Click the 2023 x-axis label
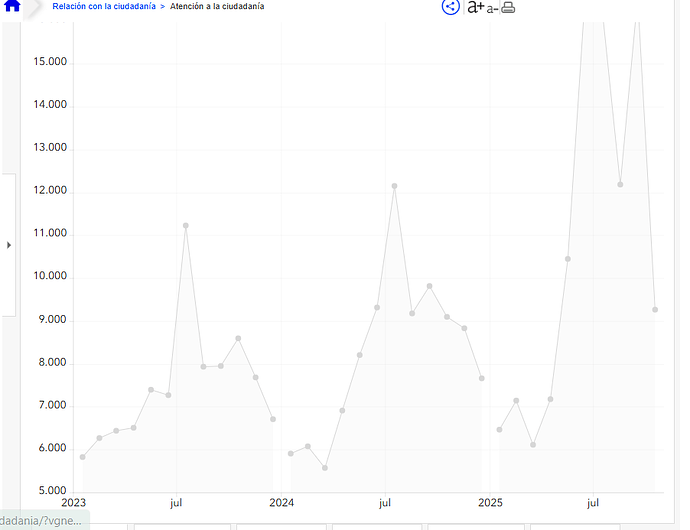This screenshot has width=690, height=530. click(x=74, y=502)
